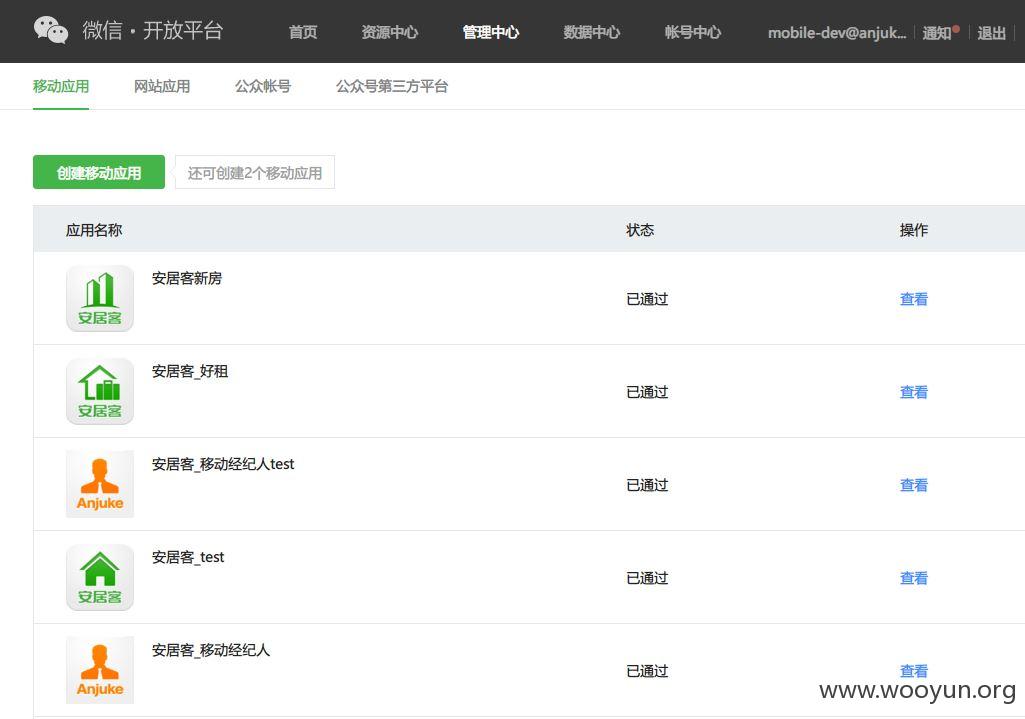The image size is (1025, 719).
Task: Select the 移动应用 tab
Action: pyautogui.click(x=61, y=86)
